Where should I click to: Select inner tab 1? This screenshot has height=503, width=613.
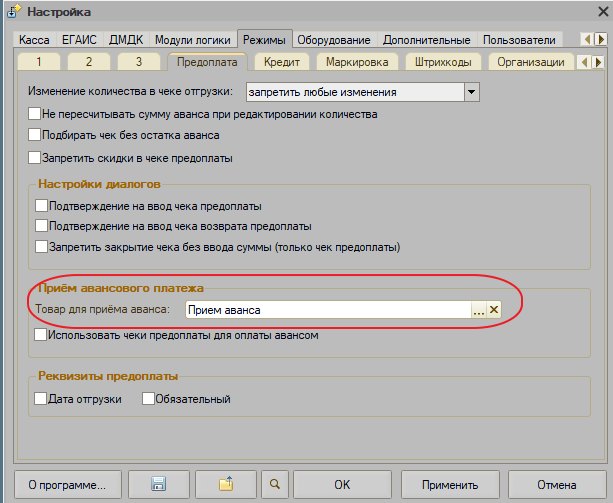[39, 62]
